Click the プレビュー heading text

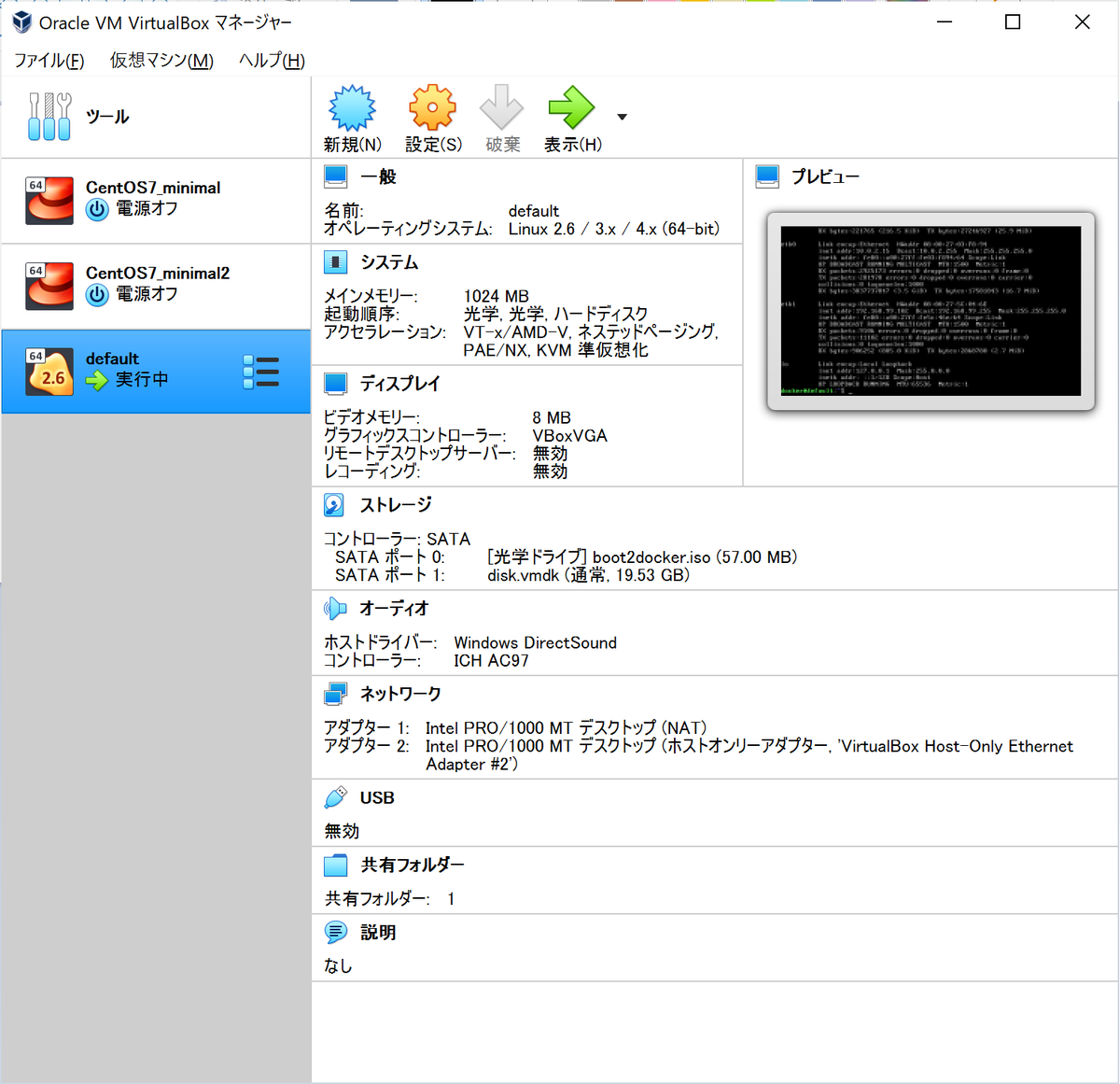[825, 176]
